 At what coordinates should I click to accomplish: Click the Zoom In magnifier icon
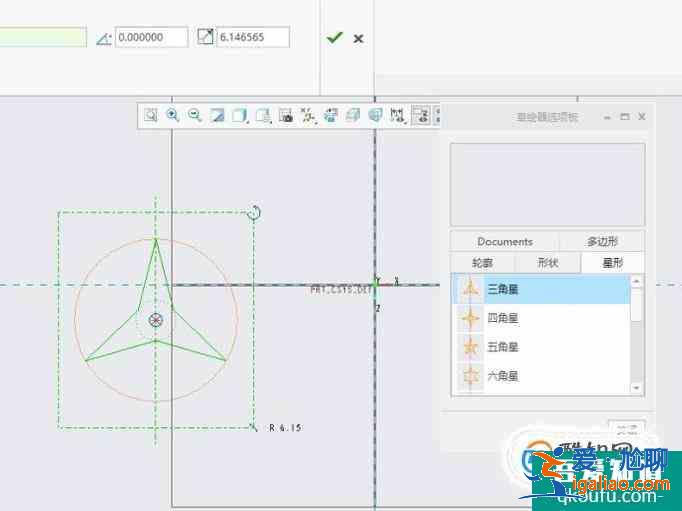pyautogui.click(x=173, y=115)
